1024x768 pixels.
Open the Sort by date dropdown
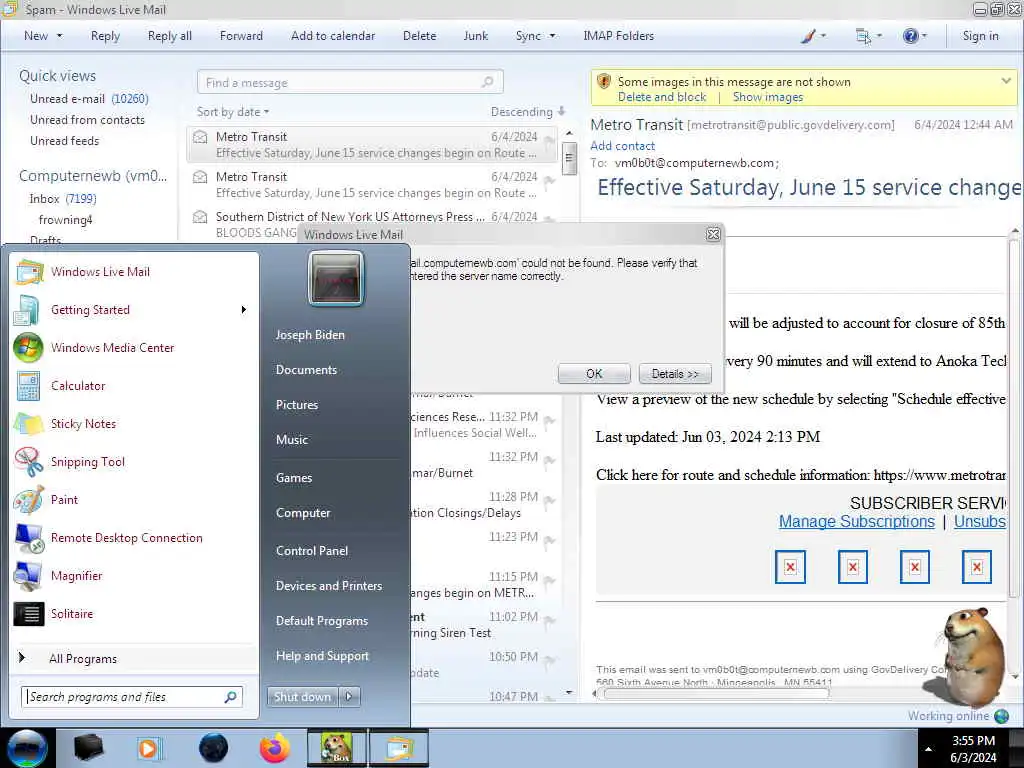[x=233, y=112]
